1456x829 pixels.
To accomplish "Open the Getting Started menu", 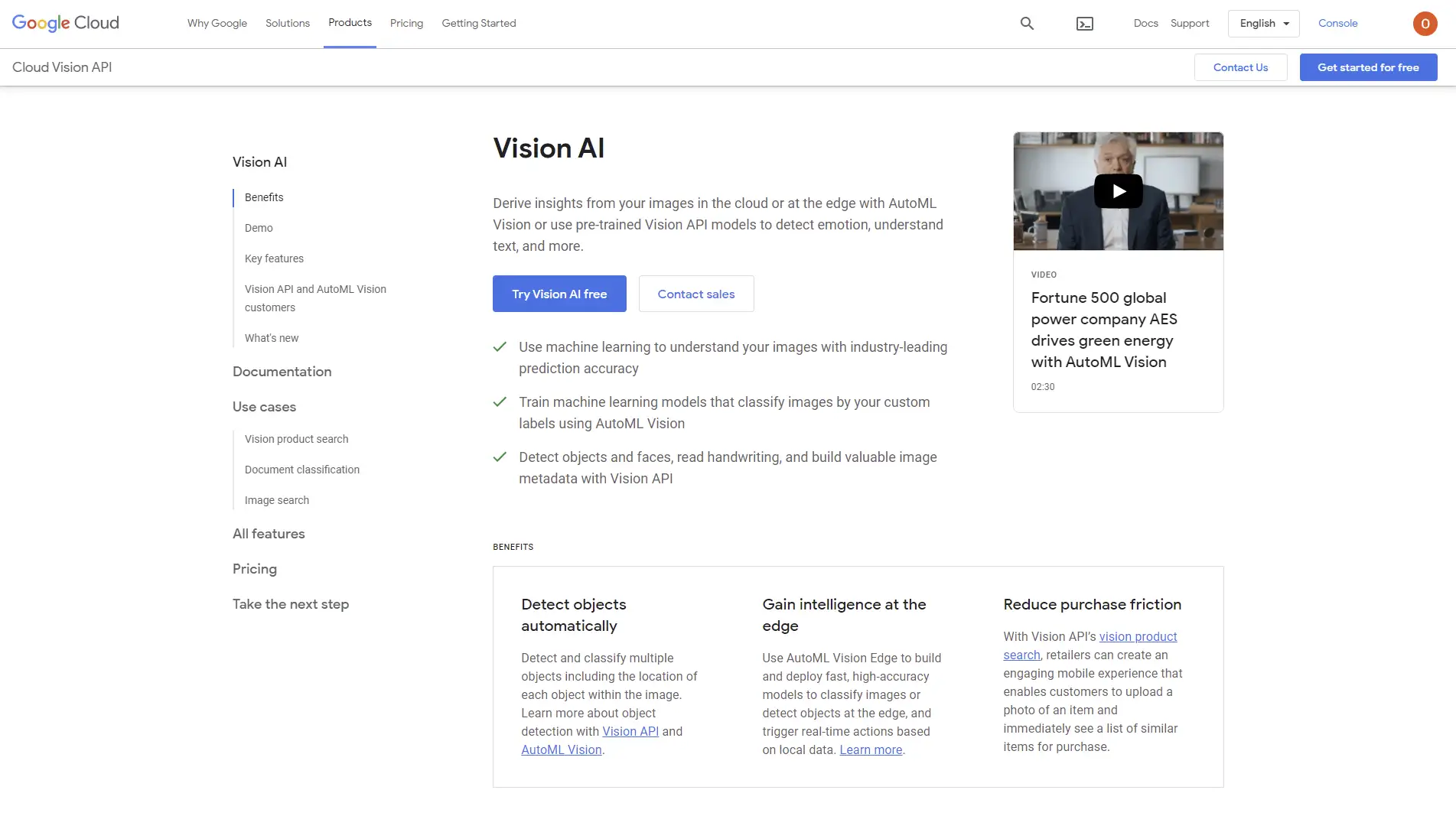I will (x=479, y=24).
